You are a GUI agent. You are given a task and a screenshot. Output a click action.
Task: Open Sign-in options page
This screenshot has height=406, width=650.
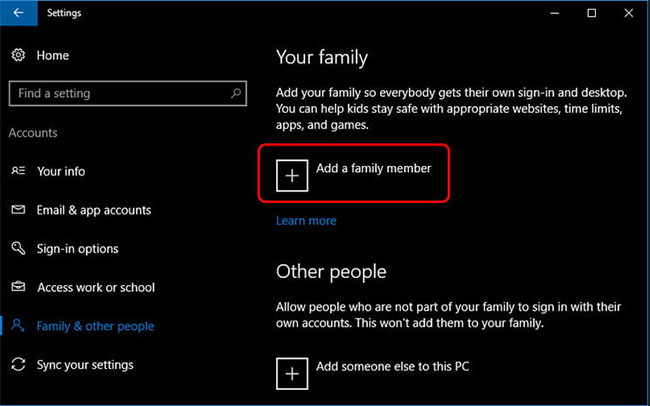(77, 249)
